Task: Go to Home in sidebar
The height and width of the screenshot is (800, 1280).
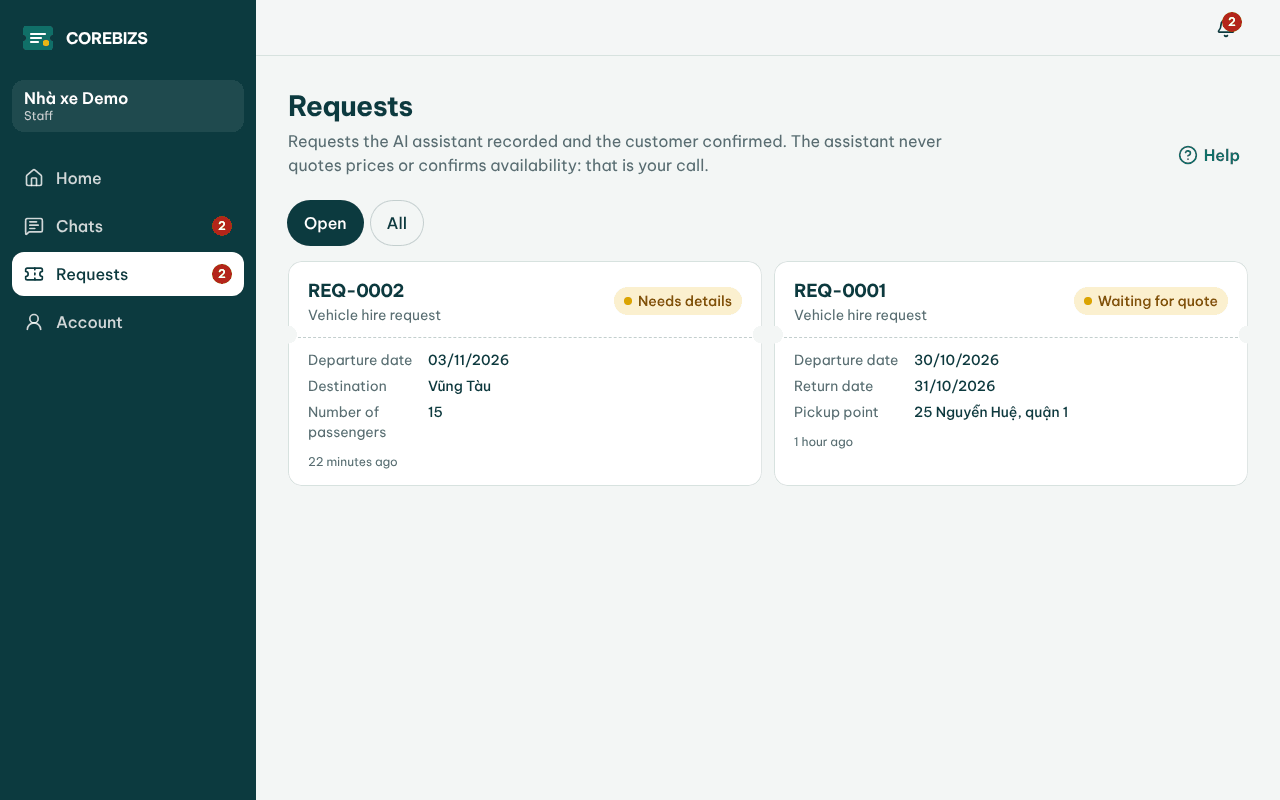Action: (128, 178)
